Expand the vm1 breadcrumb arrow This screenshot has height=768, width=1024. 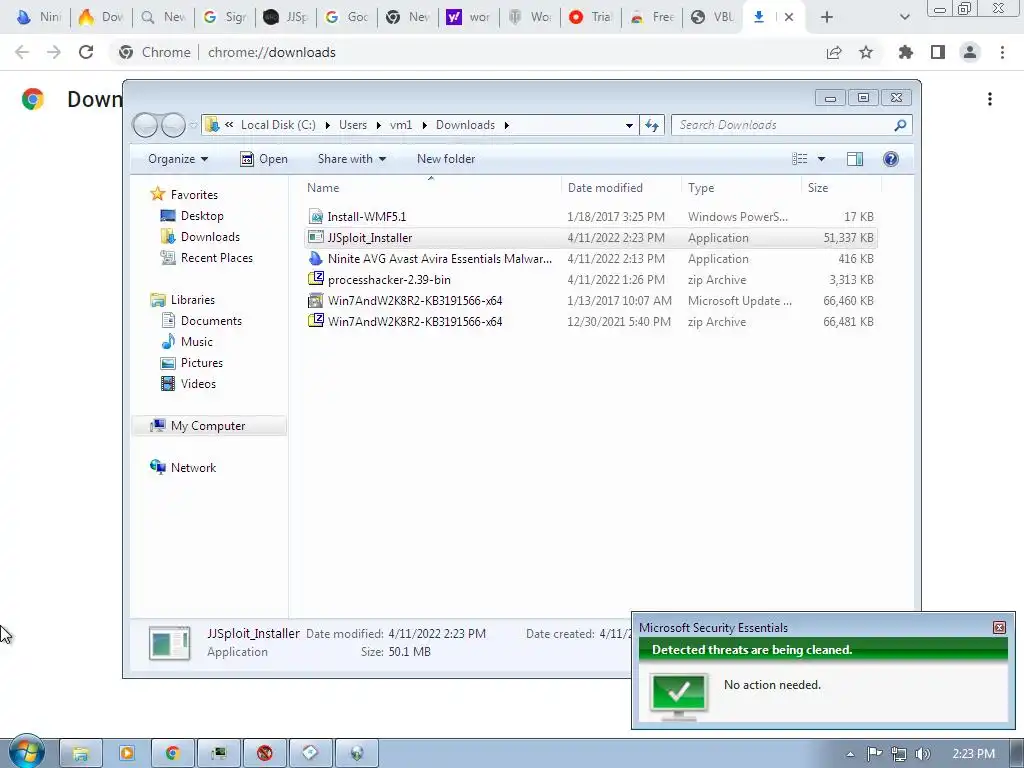click(424, 125)
